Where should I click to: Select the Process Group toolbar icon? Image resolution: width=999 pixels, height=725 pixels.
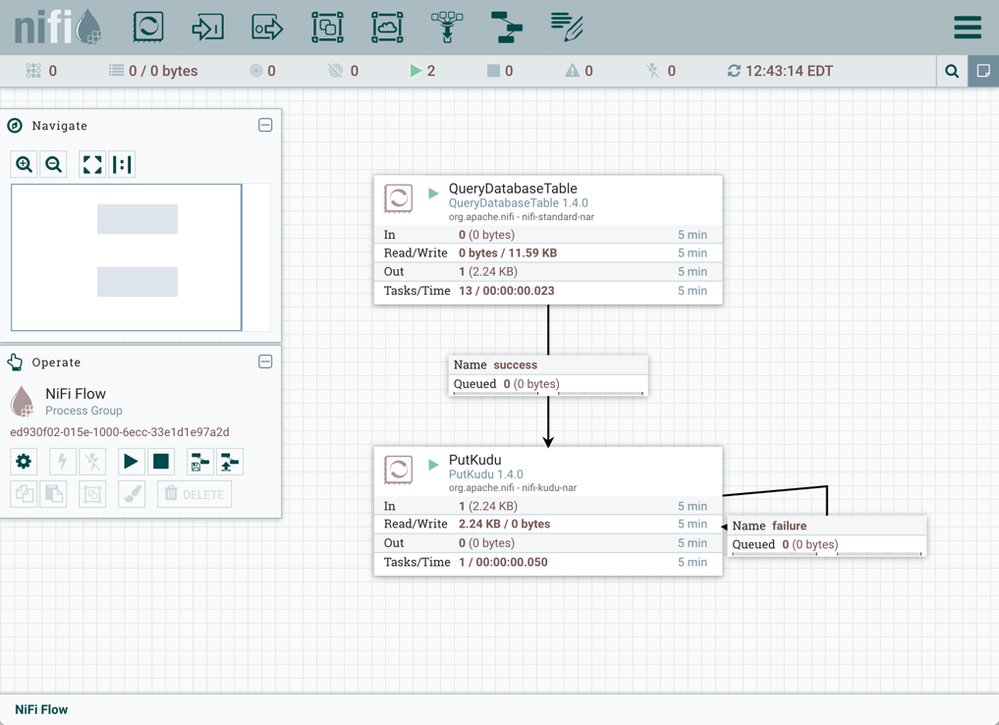(327, 27)
